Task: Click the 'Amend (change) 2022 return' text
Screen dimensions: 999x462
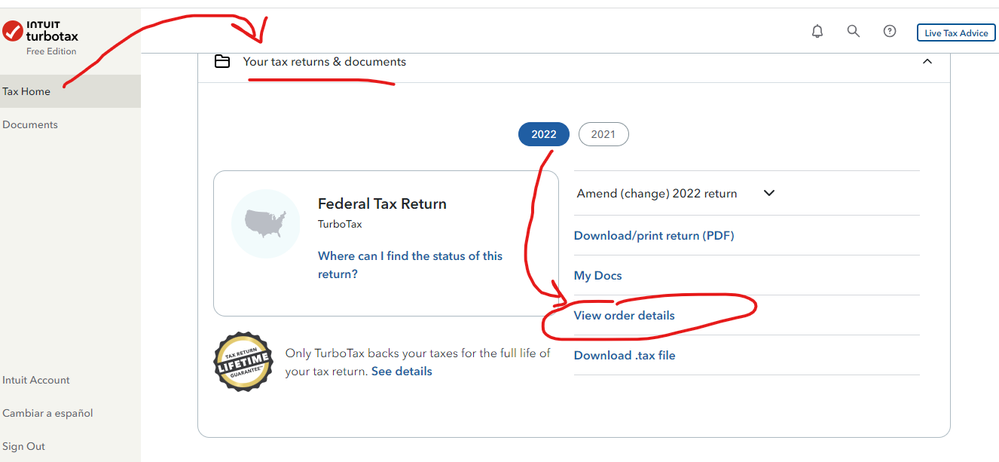Action: point(656,193)
